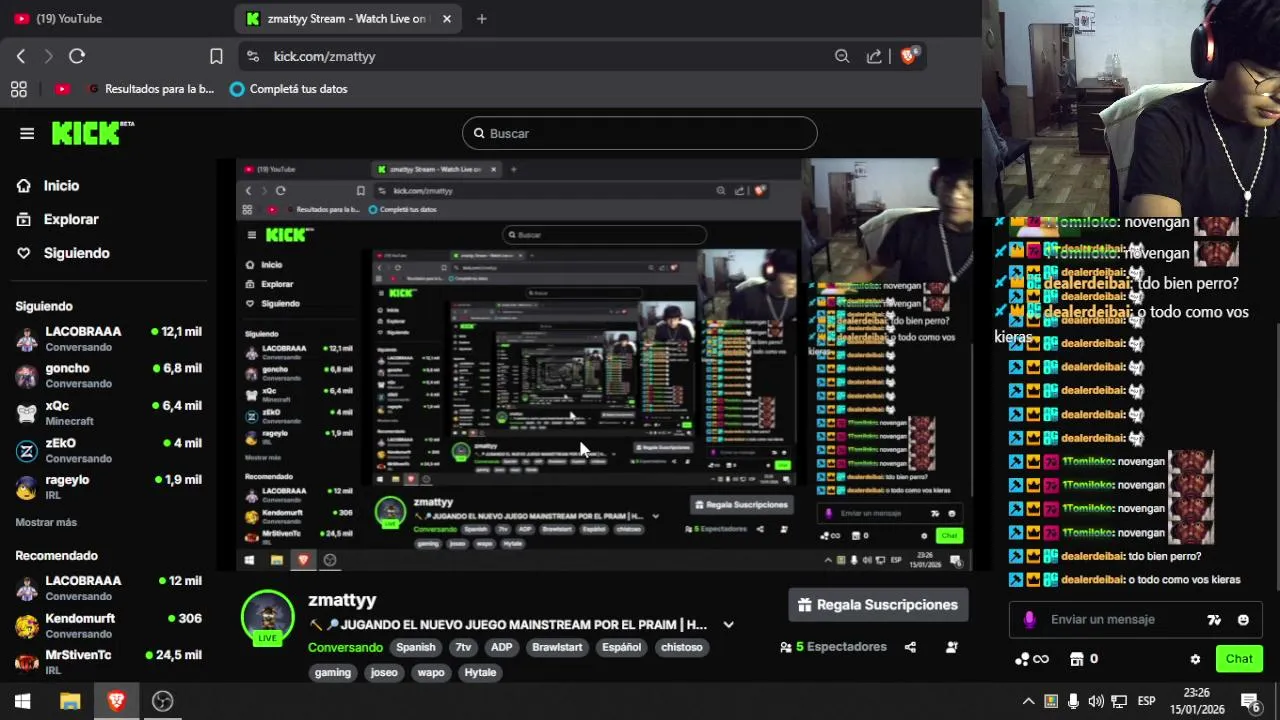
Task: View the 5 Espectadores viewer count
Action: [x=833, y=647]
